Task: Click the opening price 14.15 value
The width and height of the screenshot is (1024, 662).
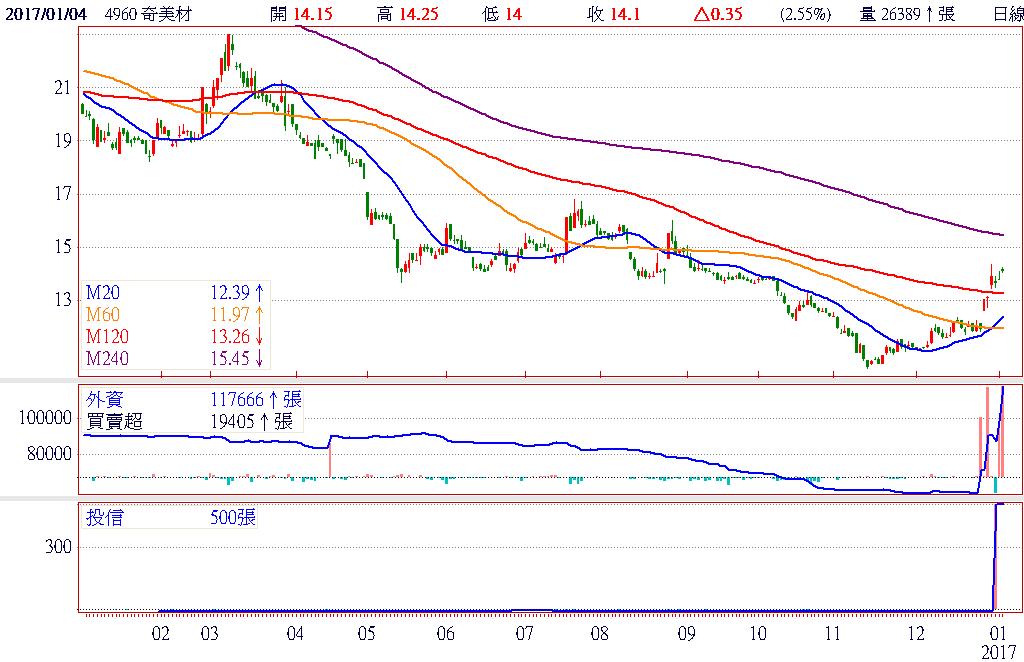Action: [315, 14]
